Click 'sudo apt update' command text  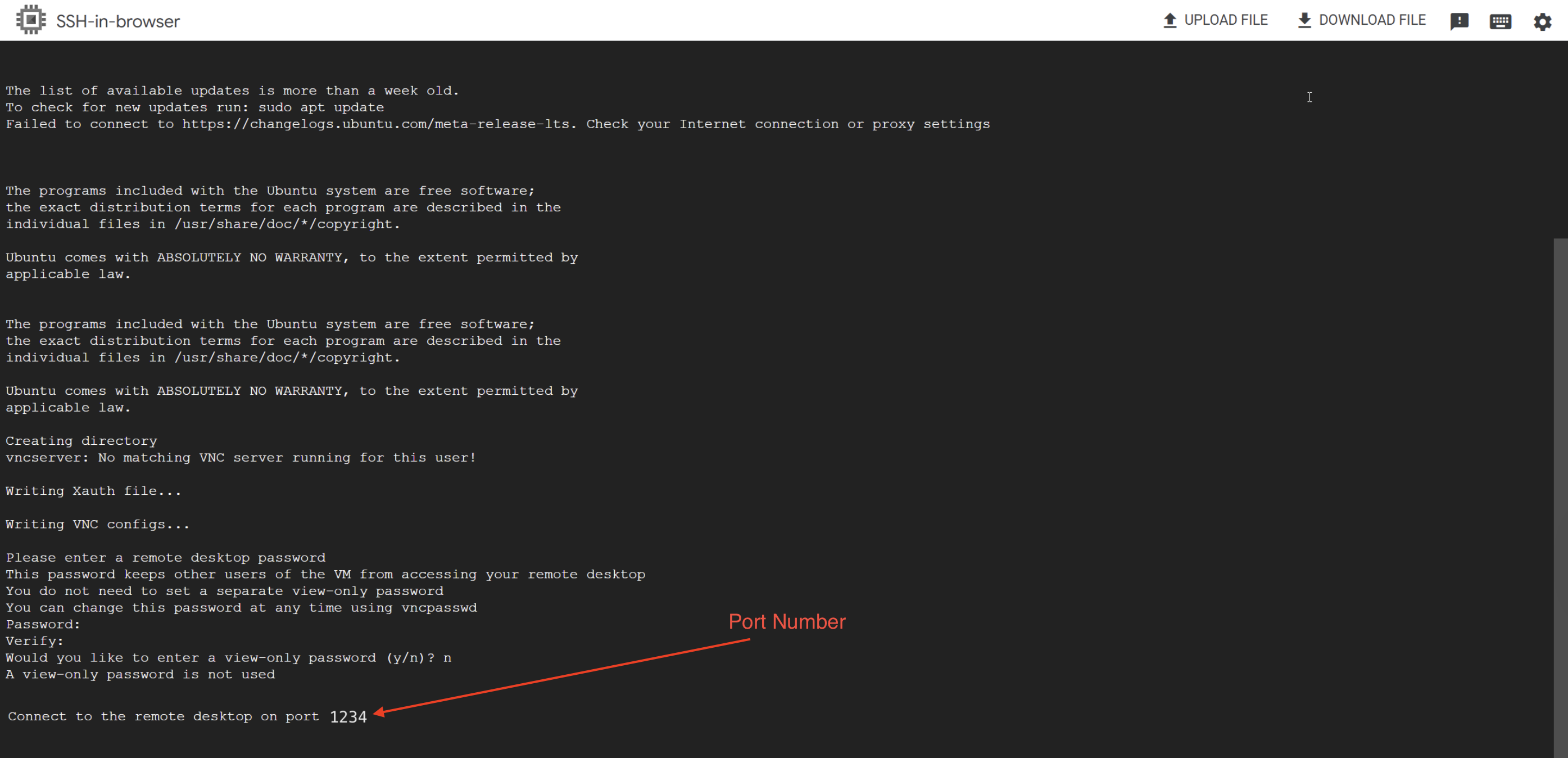point(321,108)
